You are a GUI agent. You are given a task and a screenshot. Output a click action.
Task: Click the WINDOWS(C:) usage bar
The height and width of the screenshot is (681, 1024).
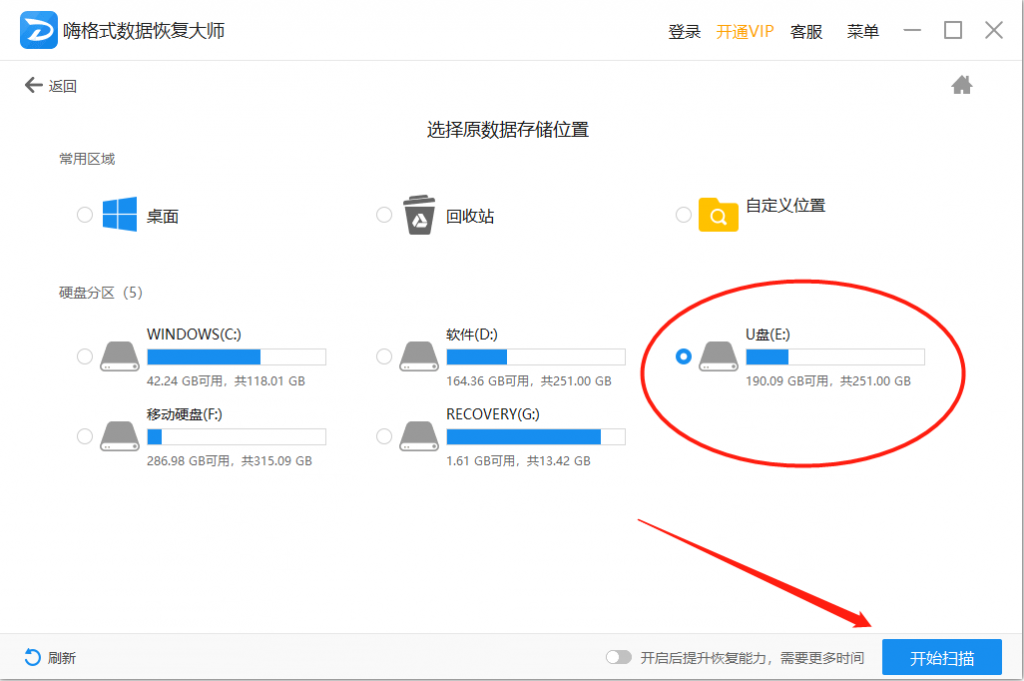[x=236, y=356]
